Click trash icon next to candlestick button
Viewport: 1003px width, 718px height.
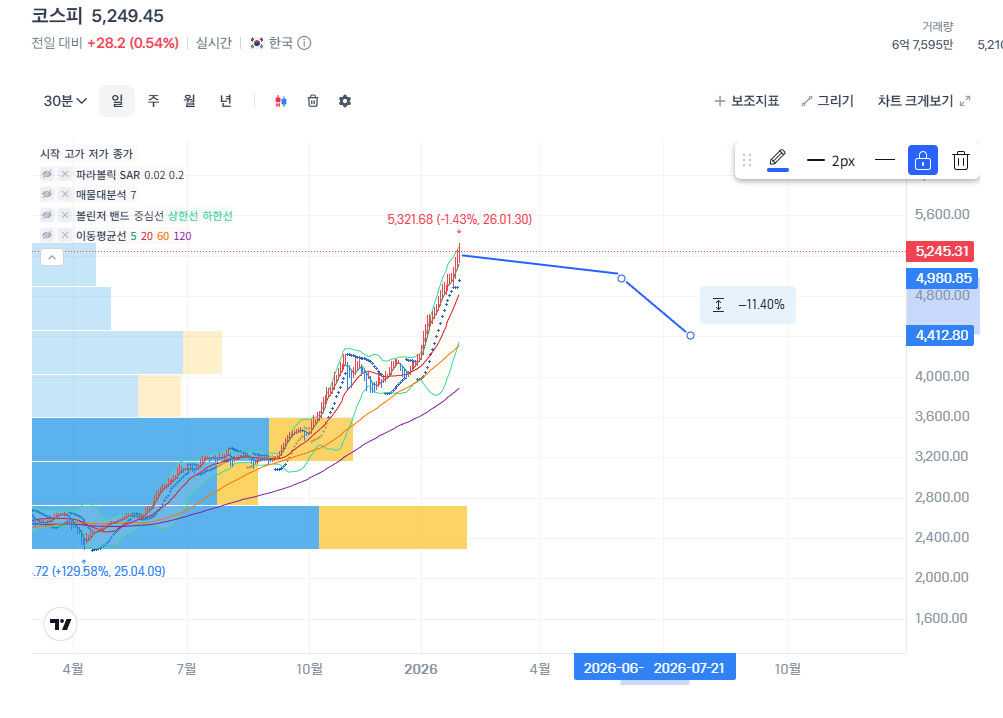pyautogui.click(x=313, y=101)
